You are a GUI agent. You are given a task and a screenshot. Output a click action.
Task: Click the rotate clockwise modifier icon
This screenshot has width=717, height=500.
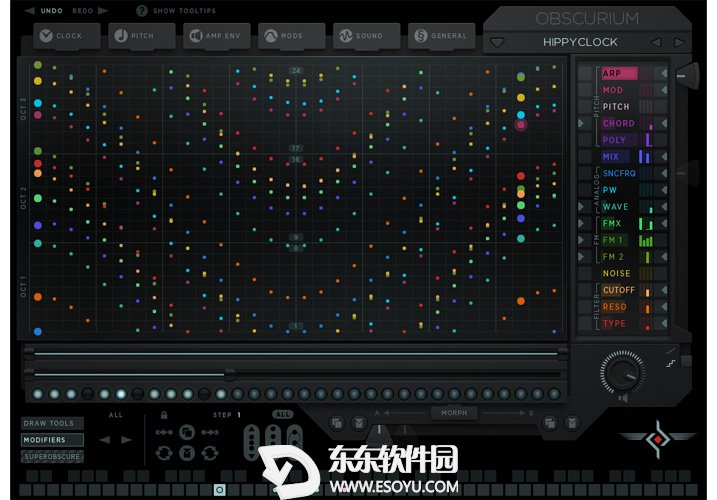pos(210,453)
